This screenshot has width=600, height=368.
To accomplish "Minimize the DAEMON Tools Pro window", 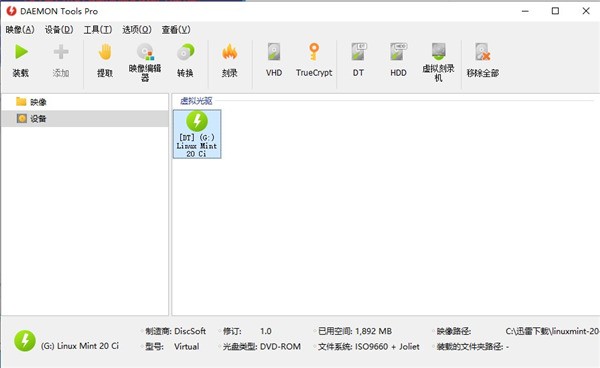I will (525, 11).
